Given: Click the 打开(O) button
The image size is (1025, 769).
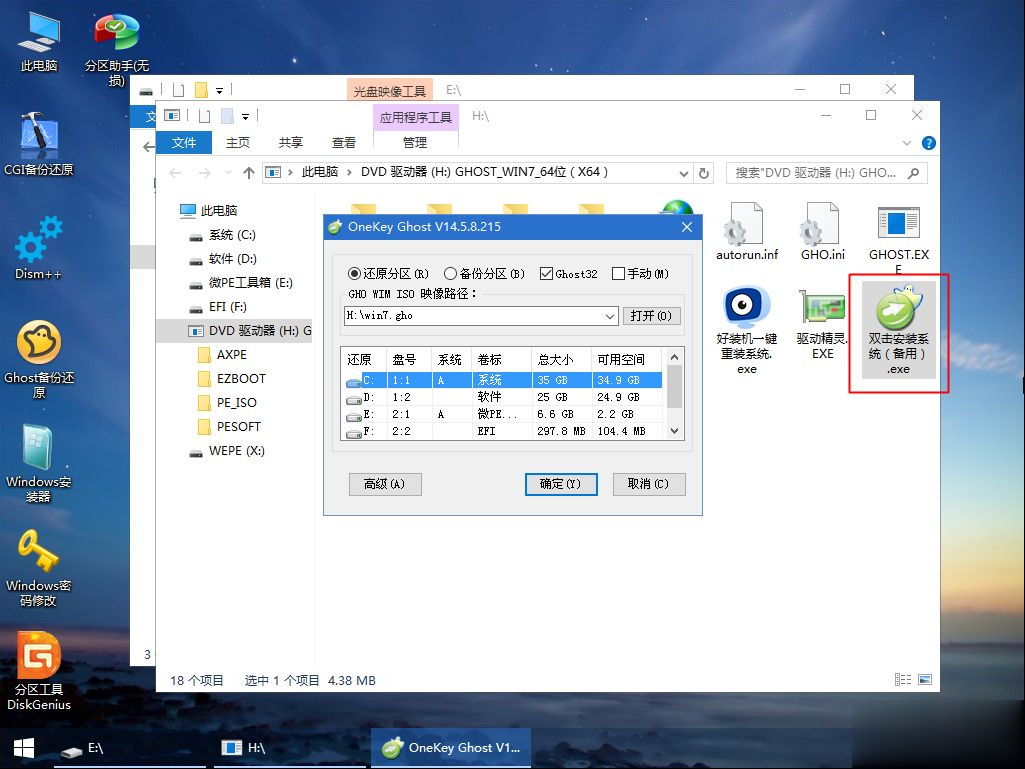Looking at the screenshot, I should 652,316.
